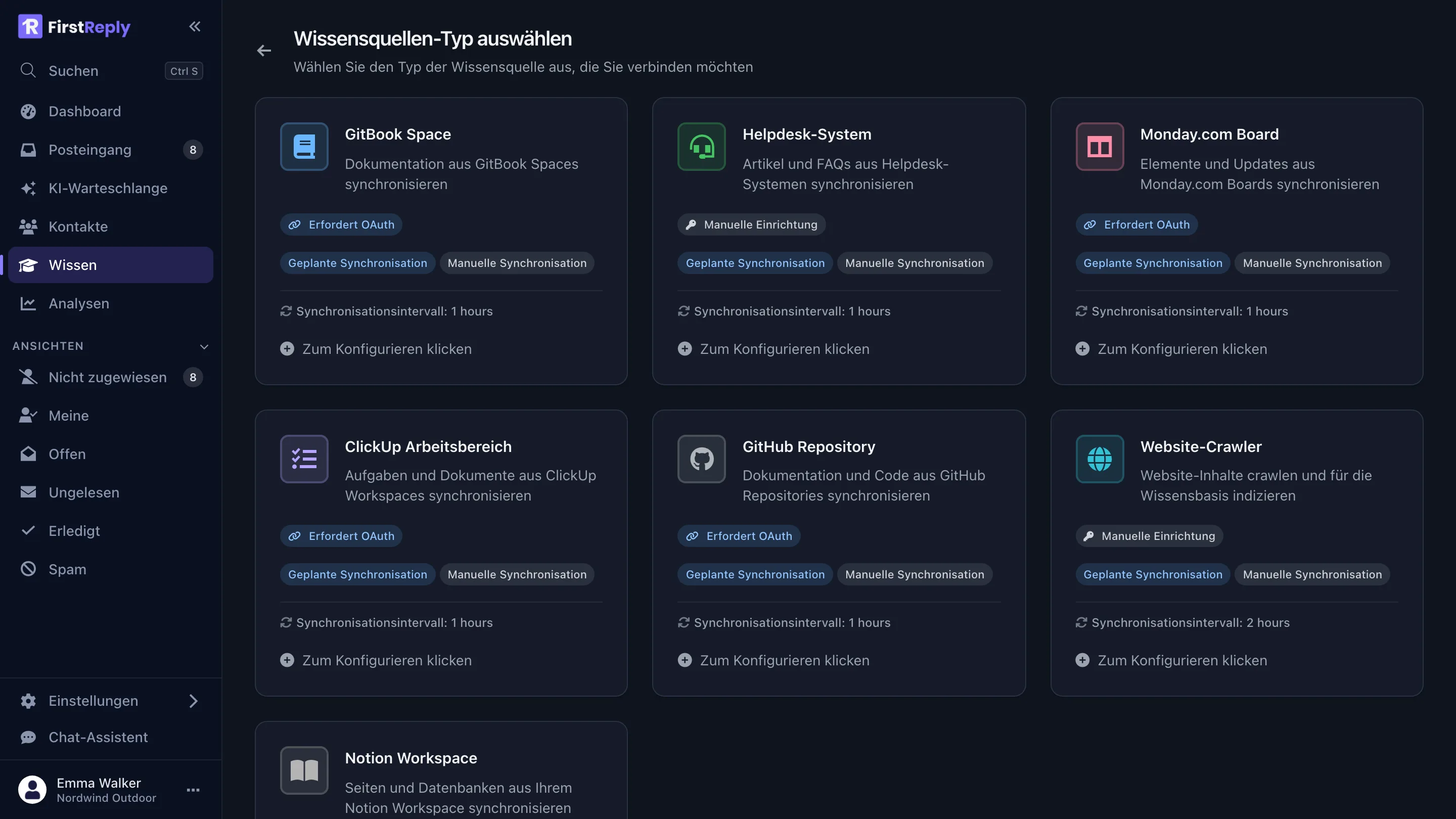This screenshot has height=819, width=1456.
Task: Open Analysen in the sidebar
Action: point(111,303)
